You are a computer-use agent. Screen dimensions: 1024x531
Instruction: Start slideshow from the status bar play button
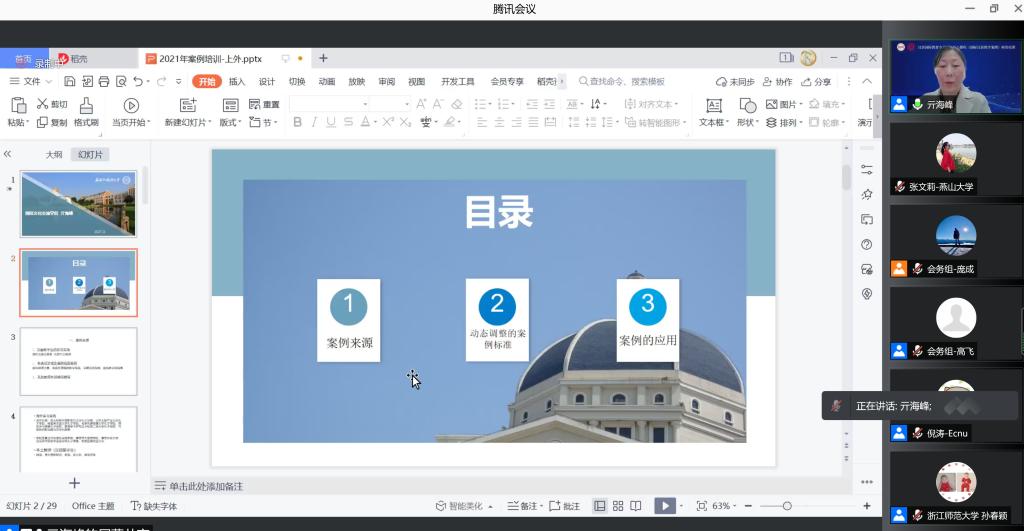tap(664, 506)
